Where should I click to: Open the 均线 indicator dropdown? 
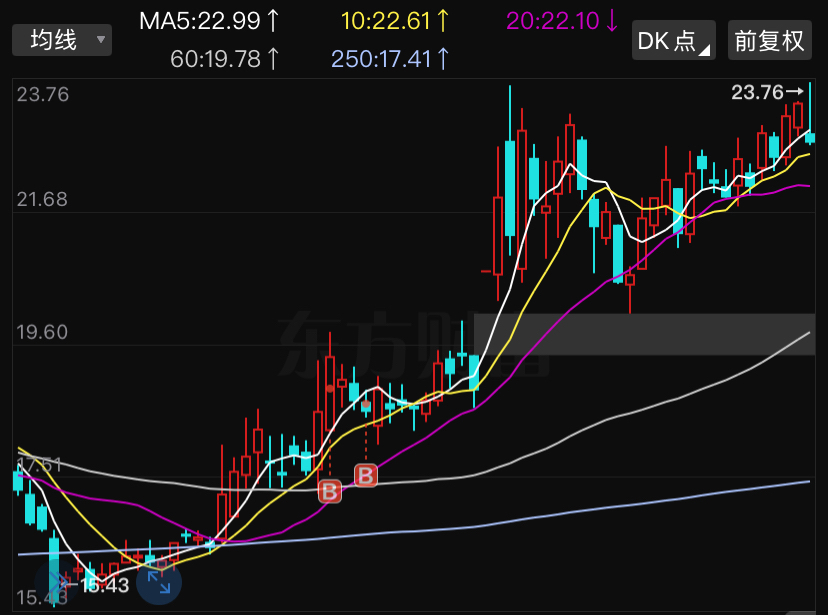tap(62, 40)
